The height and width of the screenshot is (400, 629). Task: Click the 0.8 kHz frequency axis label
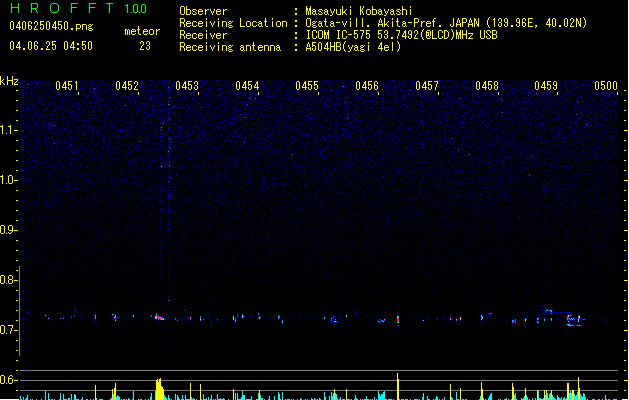[x=9, y=280]
